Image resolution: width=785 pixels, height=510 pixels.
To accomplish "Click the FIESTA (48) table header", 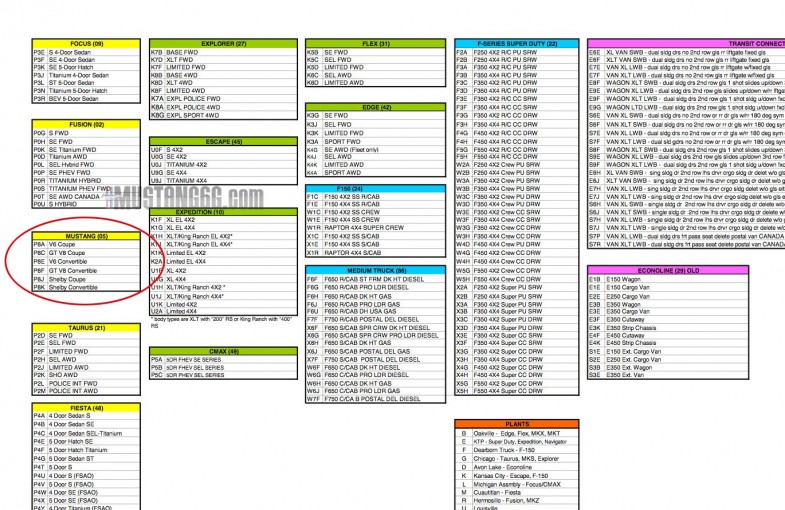I will pos(86,408).
